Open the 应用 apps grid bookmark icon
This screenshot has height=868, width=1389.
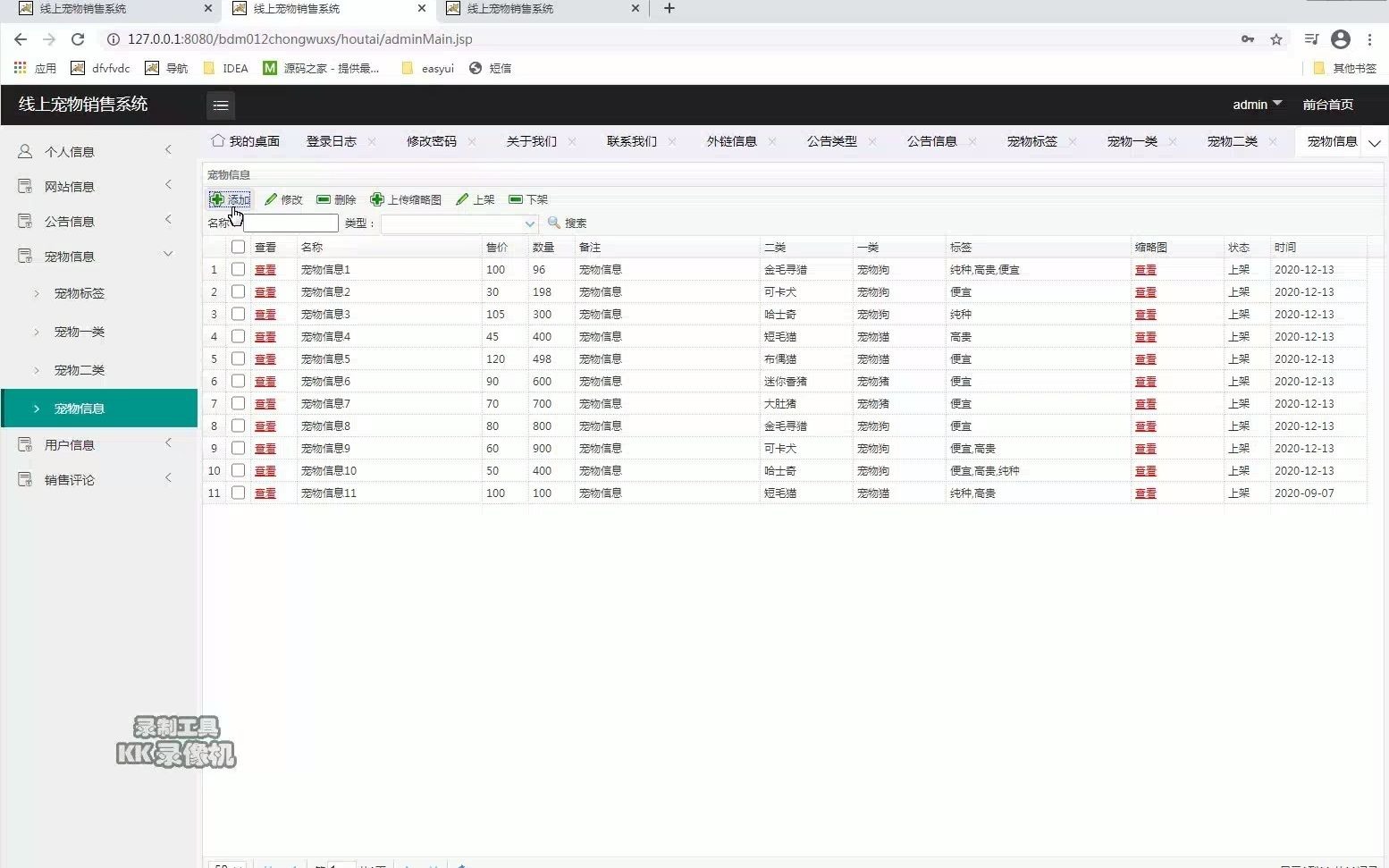[x=21, y=68]
